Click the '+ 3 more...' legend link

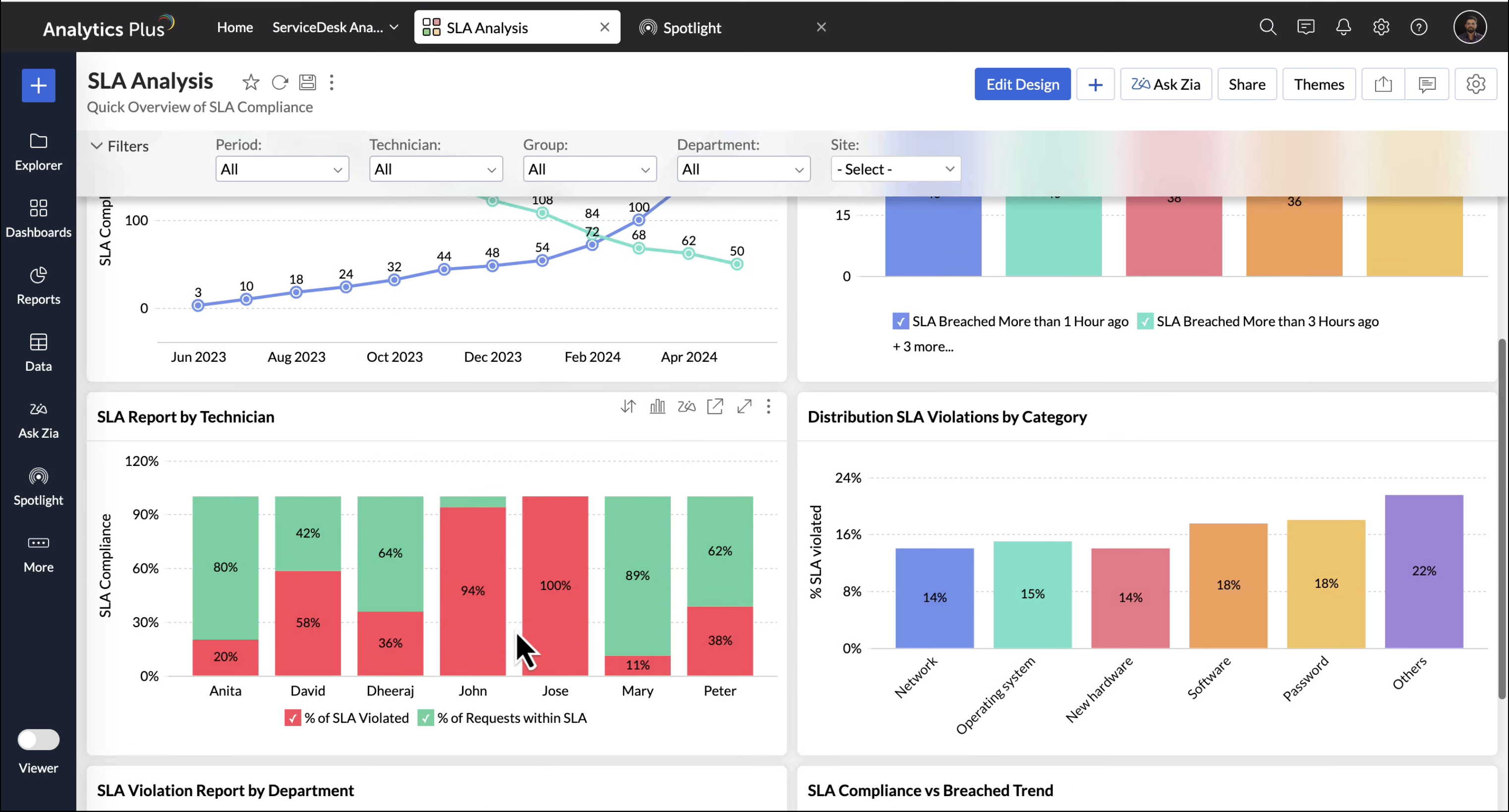923,346
